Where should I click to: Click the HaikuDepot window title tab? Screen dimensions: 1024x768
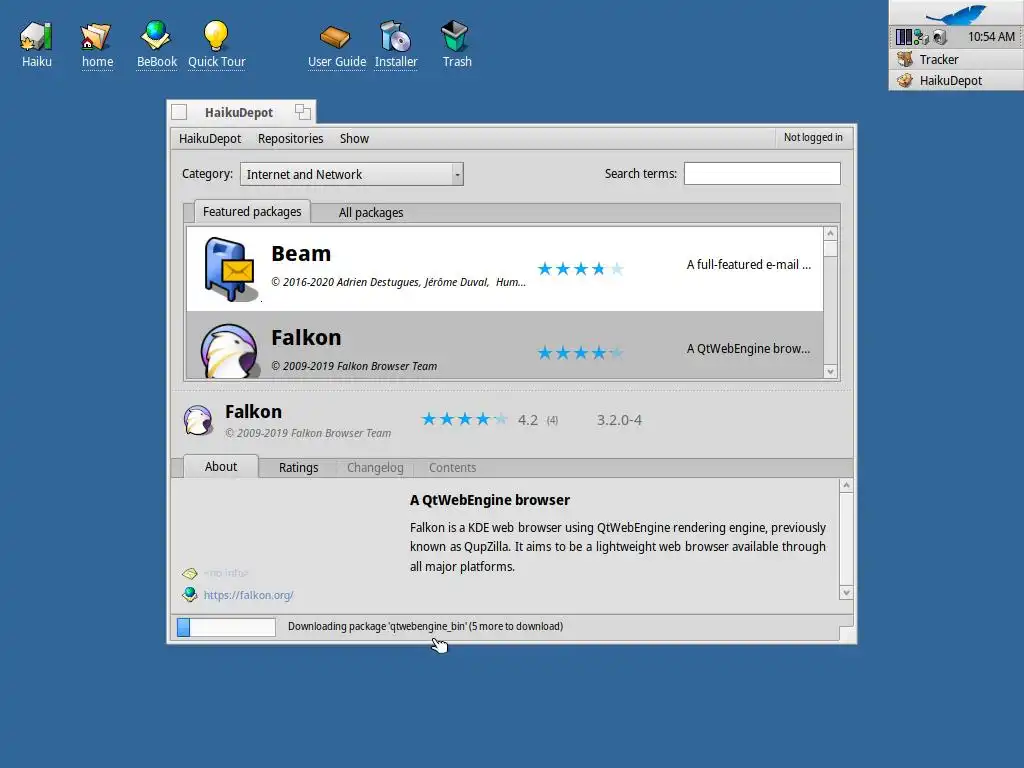pyautogui.click(x=239, y=112)
